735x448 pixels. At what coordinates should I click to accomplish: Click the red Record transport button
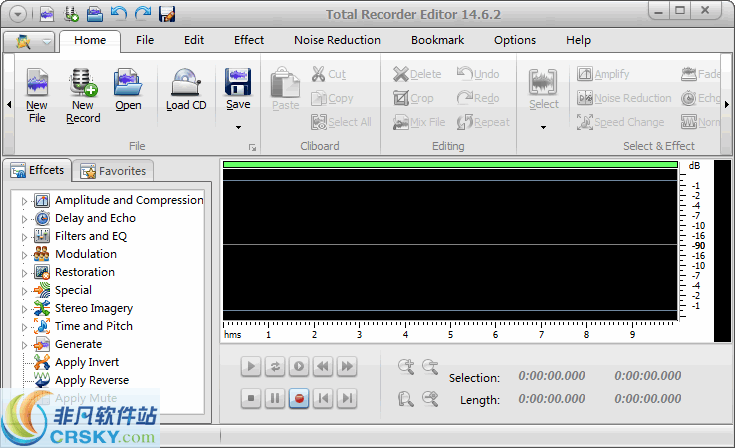[x=299, y=399]
